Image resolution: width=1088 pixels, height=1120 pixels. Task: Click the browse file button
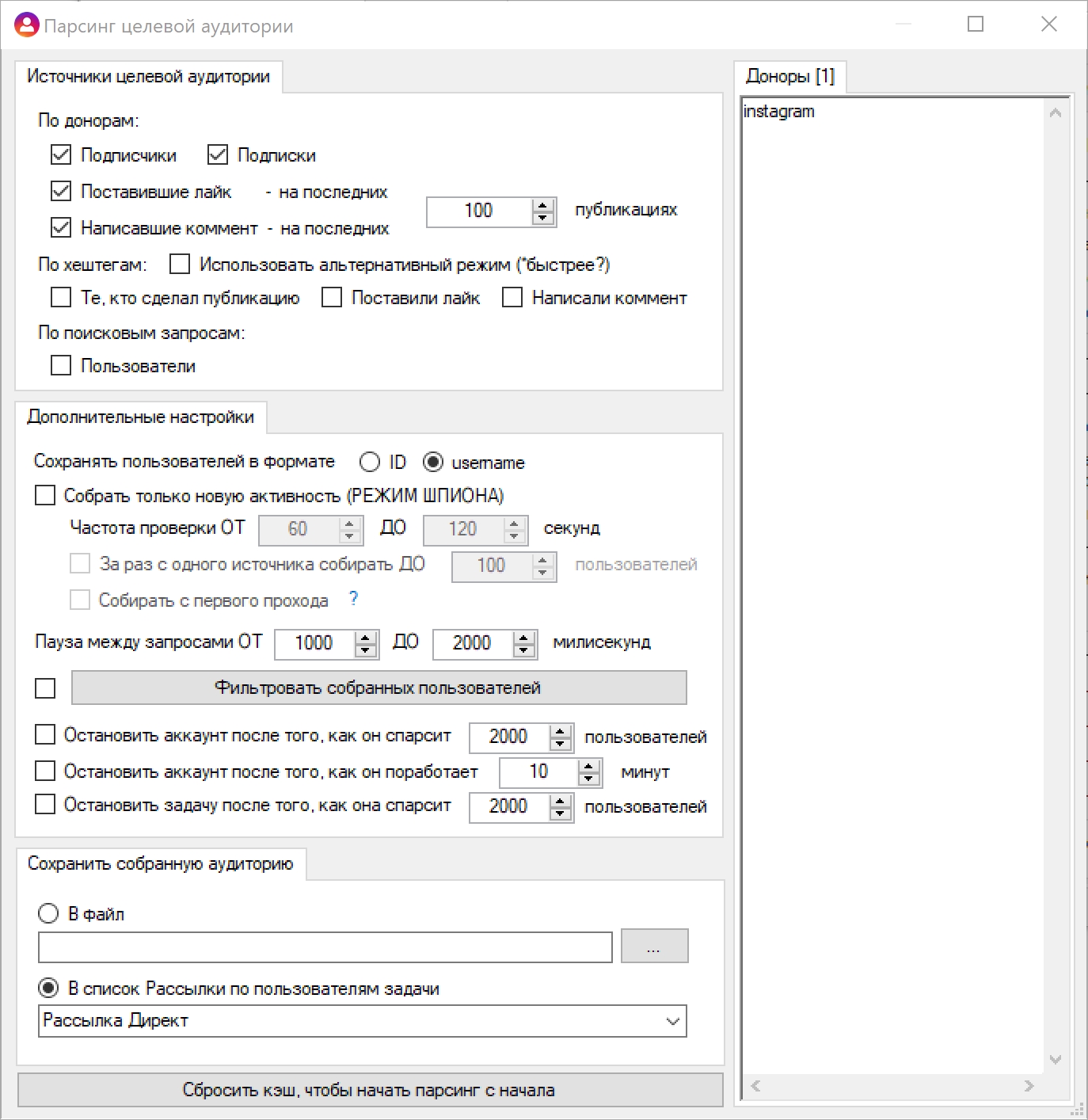tap(654, 946)
